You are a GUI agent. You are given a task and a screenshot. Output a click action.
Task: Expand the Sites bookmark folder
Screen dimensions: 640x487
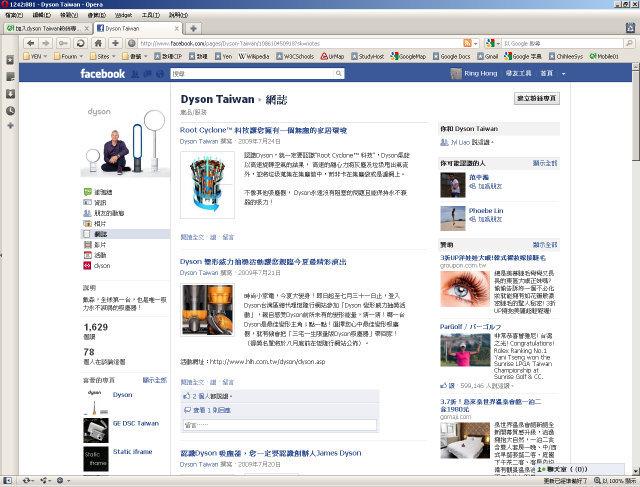click(103, 56)
